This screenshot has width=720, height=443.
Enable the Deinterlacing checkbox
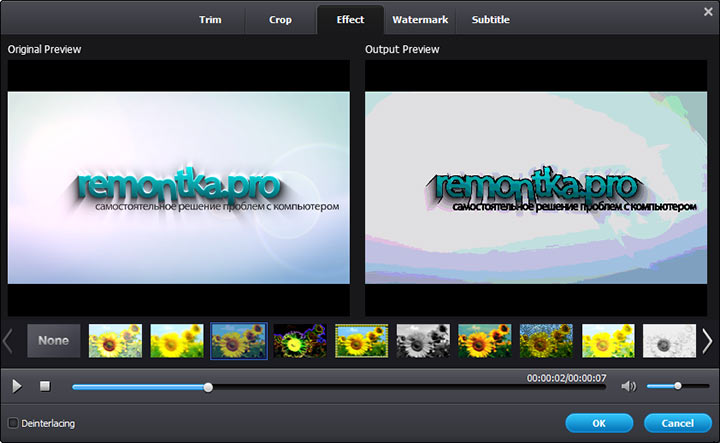13,423
